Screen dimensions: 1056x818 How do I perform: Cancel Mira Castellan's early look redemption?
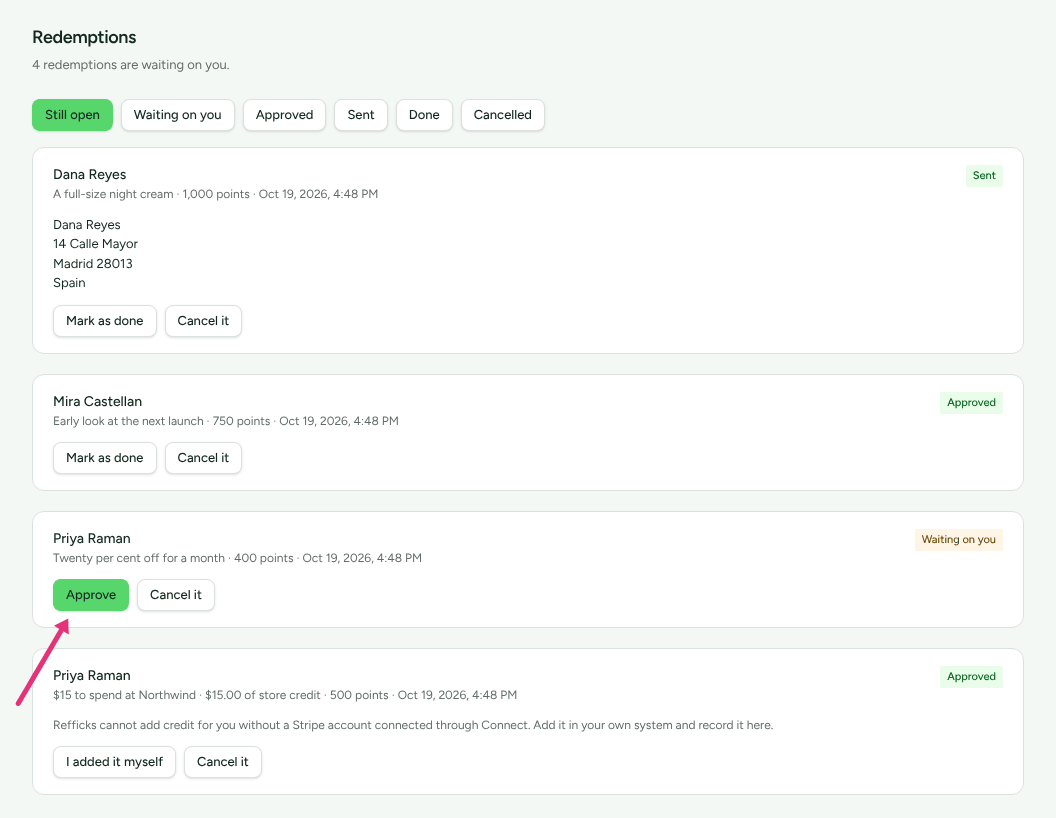pos(203,458)
